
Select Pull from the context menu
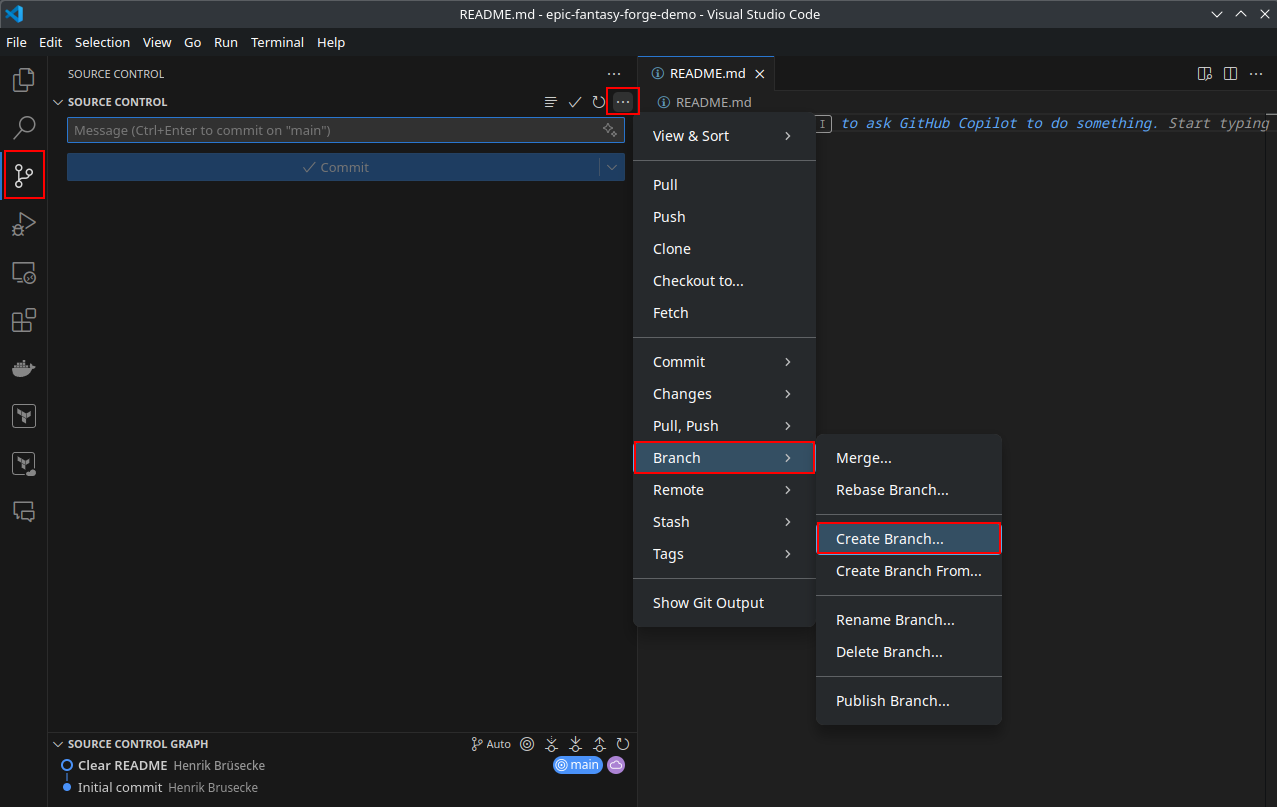(724, 185)
